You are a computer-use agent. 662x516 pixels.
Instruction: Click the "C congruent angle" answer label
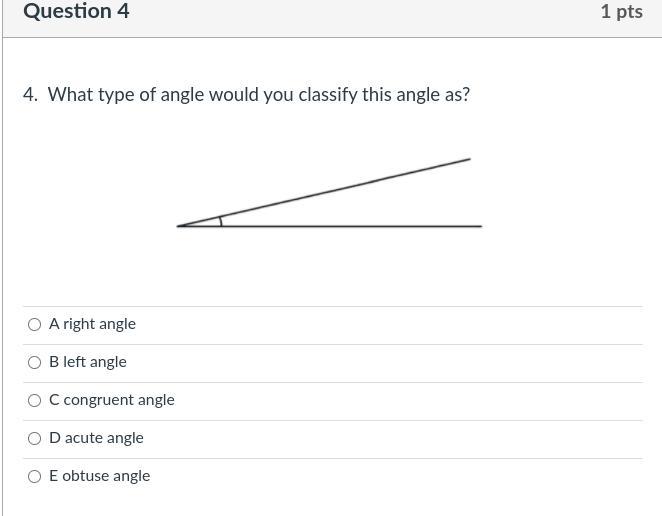click(112, 400)
